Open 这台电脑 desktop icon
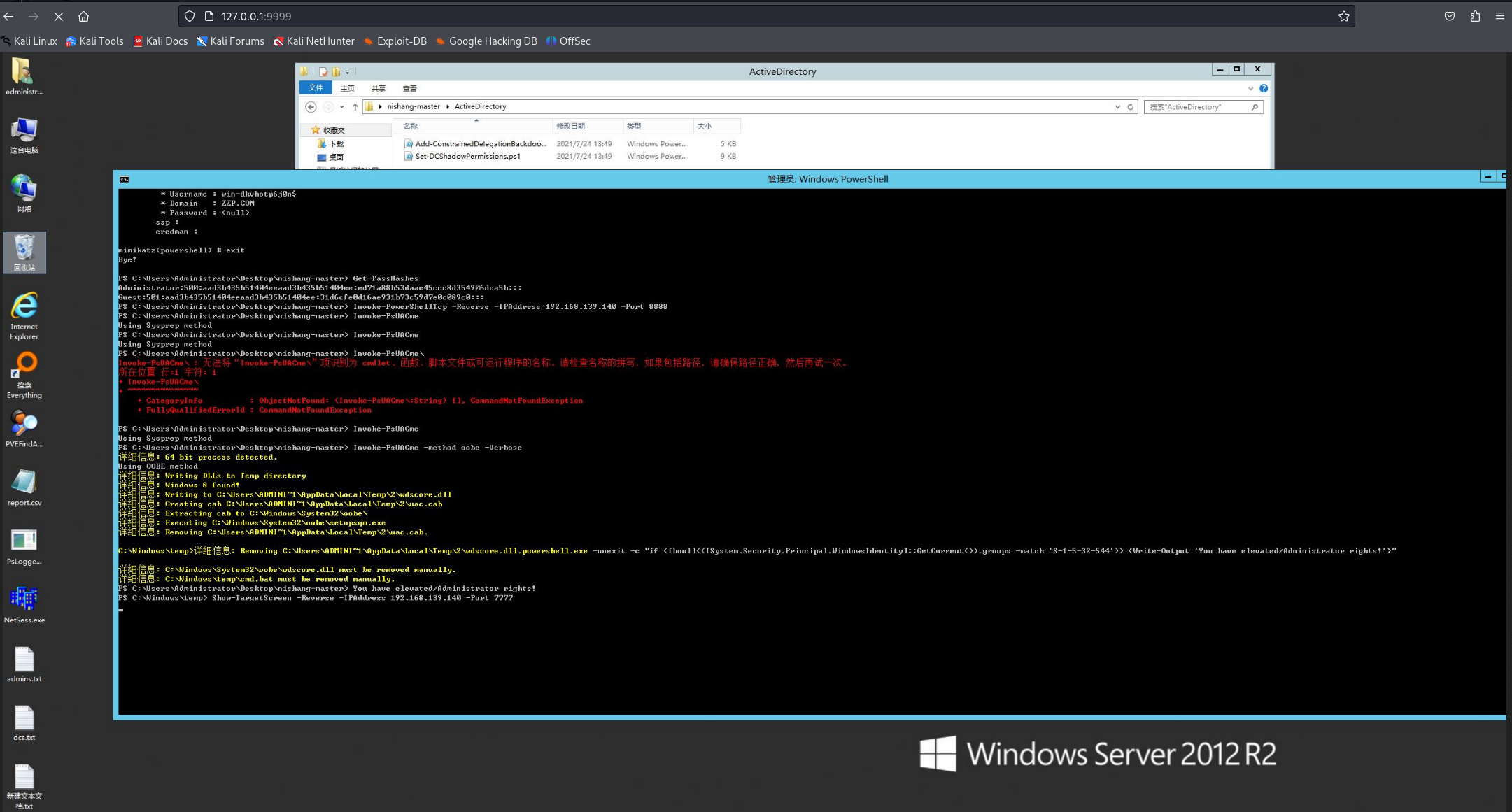This screenshot has height=812, width=1512. pyautogui.click(x=24, y=135)
